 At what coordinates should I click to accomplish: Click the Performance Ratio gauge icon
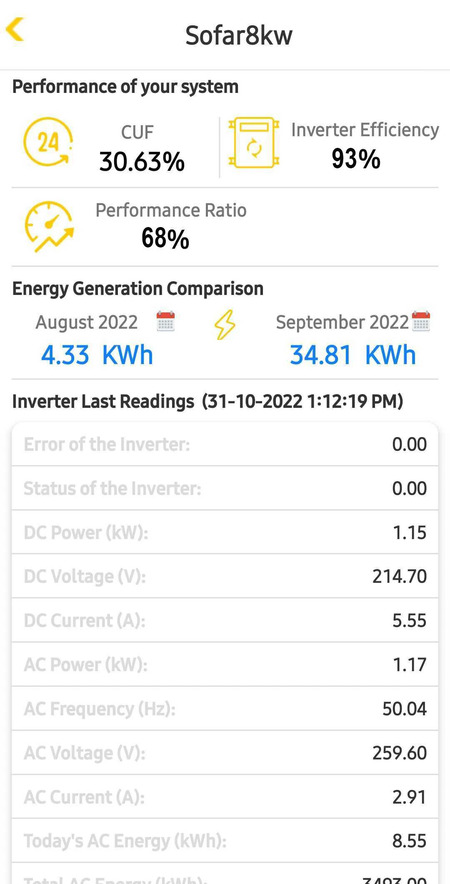pos(49,227)
